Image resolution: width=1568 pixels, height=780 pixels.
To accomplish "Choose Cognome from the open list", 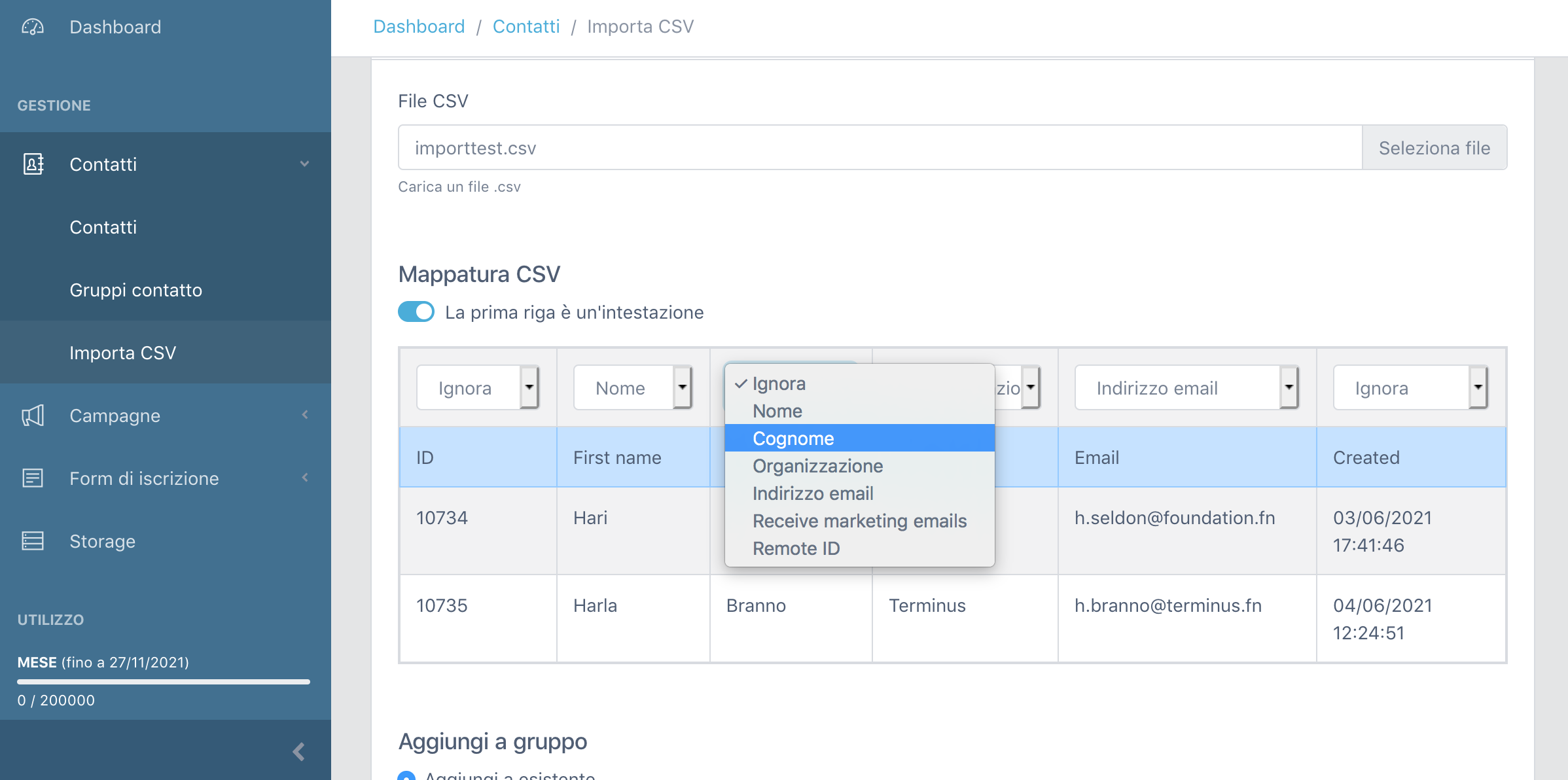I will [793, 438].
